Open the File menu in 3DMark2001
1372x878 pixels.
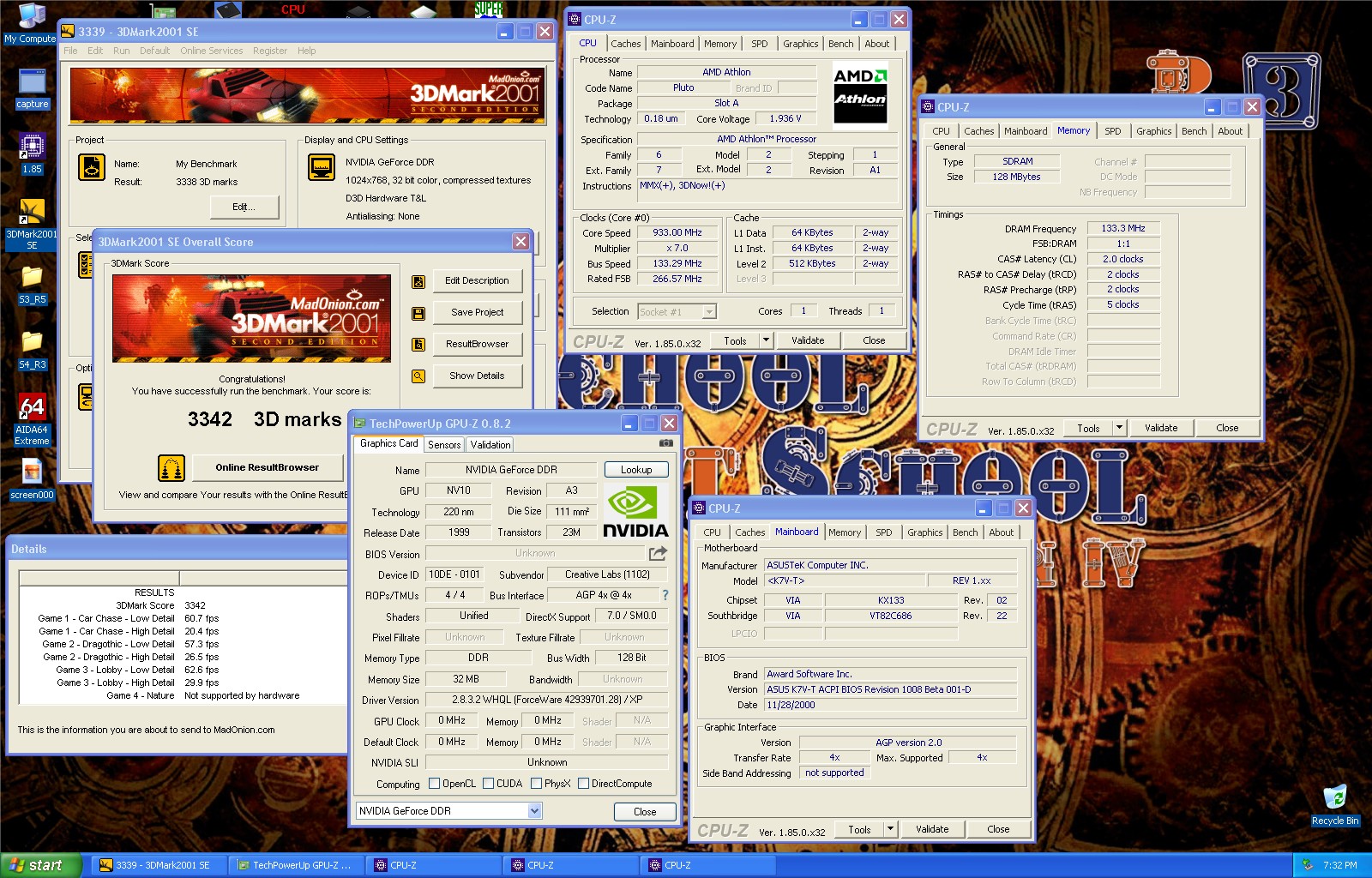pos(70,51)
